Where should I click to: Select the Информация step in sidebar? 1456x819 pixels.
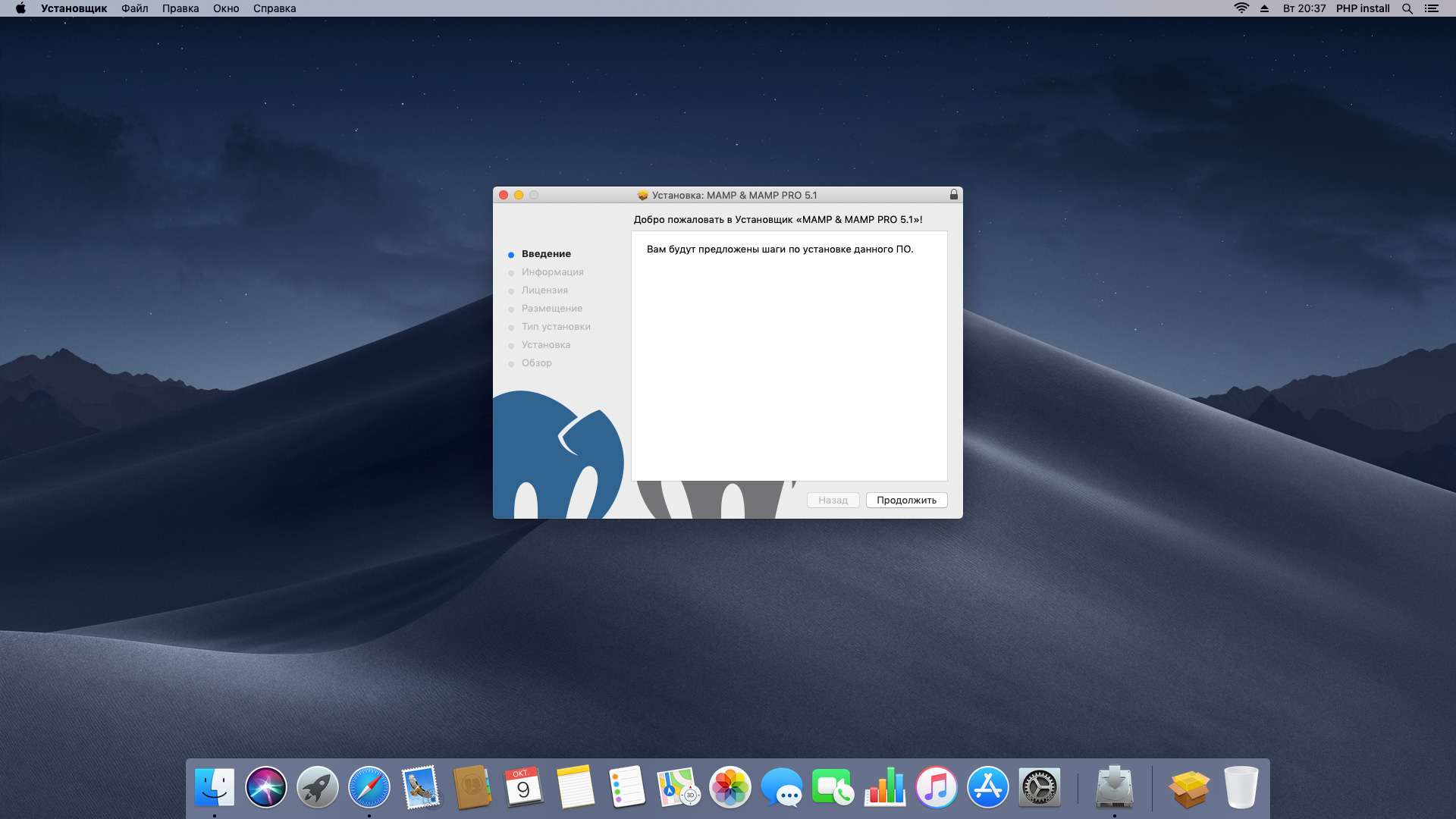pyautogui.click(x=552, y=272)
